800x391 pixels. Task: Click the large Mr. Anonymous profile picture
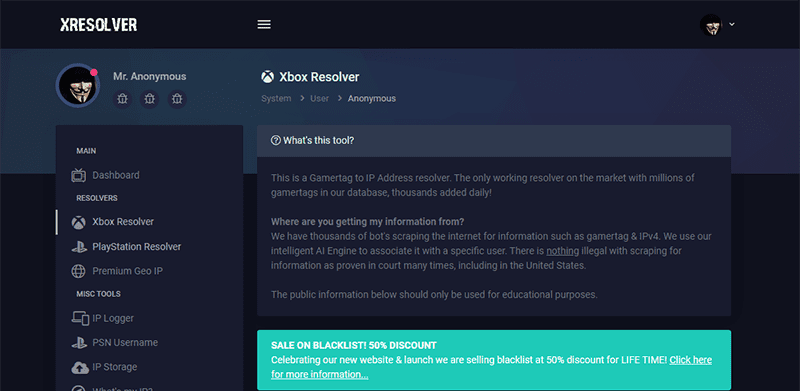(x=78, y=86)
